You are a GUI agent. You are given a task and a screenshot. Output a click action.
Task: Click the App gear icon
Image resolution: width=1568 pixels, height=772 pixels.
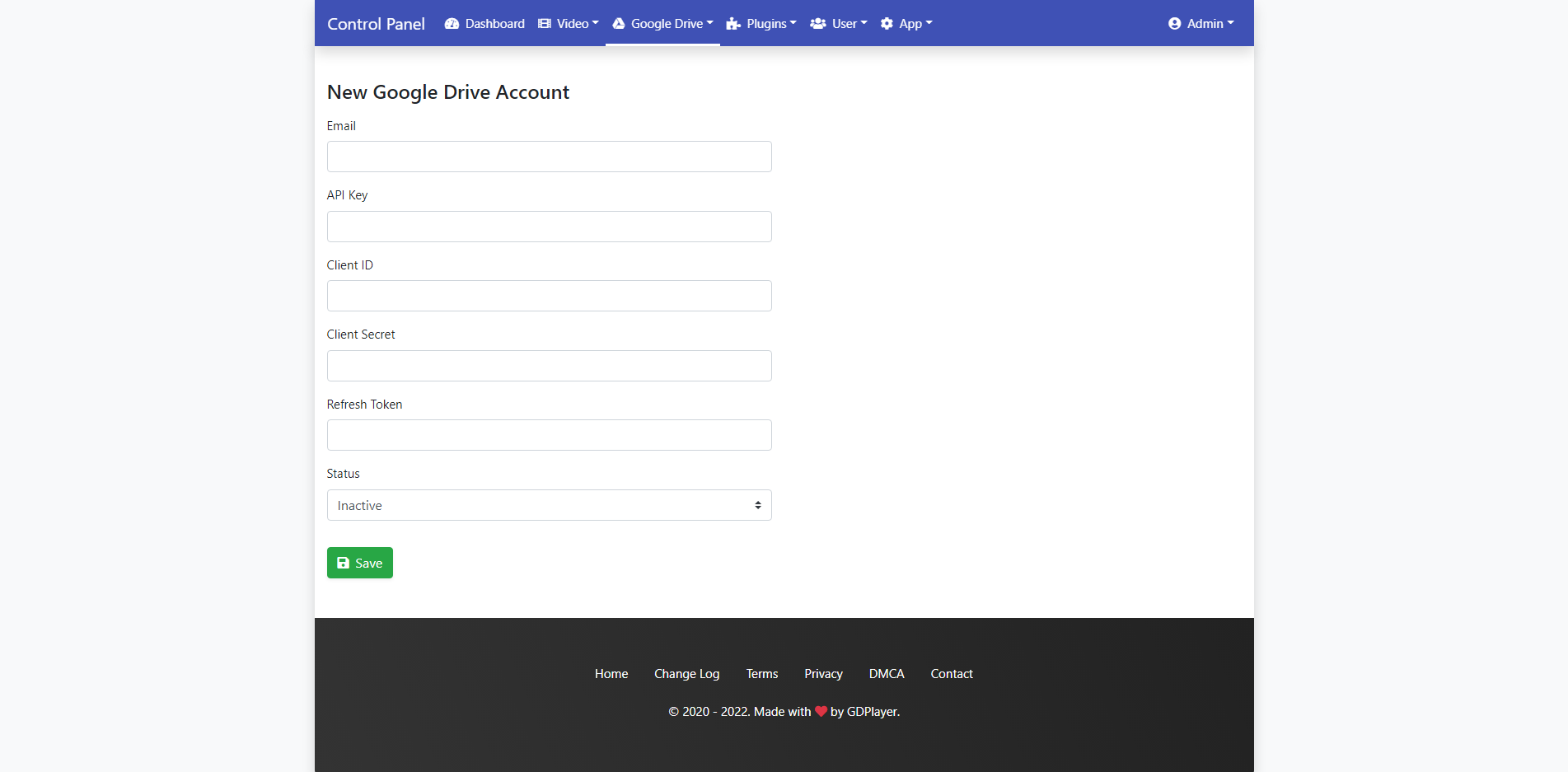887,24
